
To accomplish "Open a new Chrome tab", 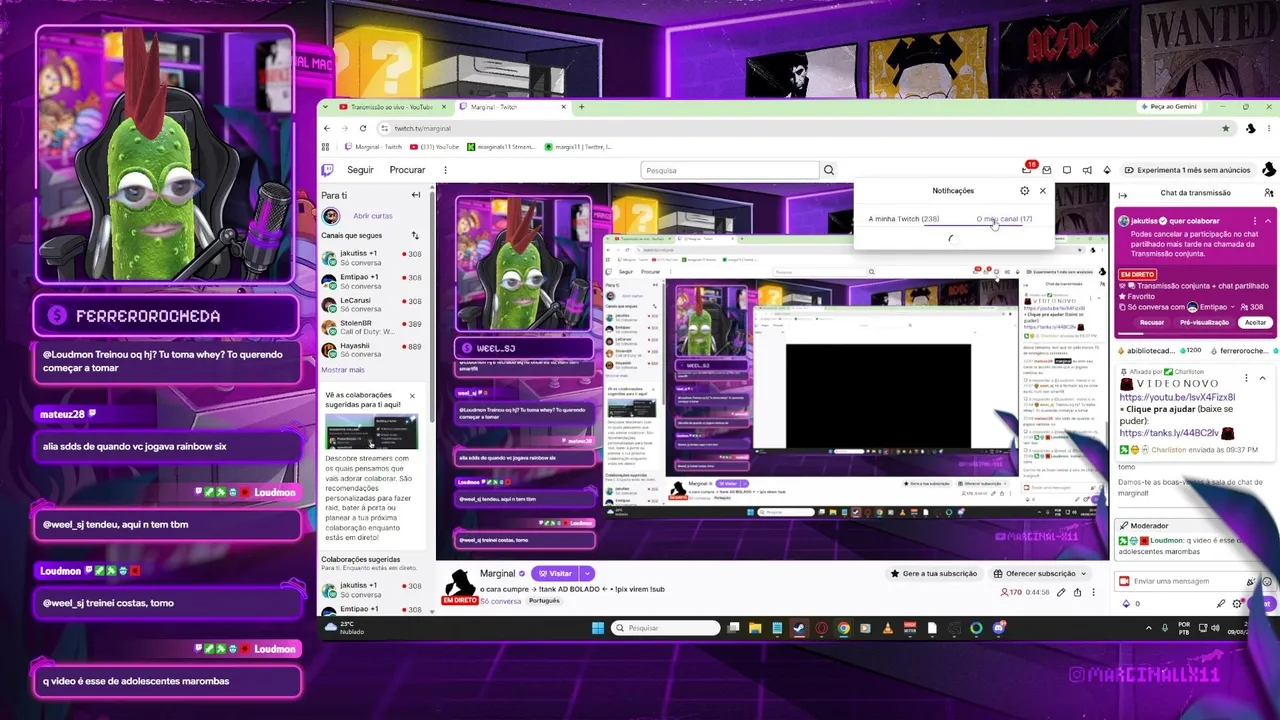I will pos(582,107).
